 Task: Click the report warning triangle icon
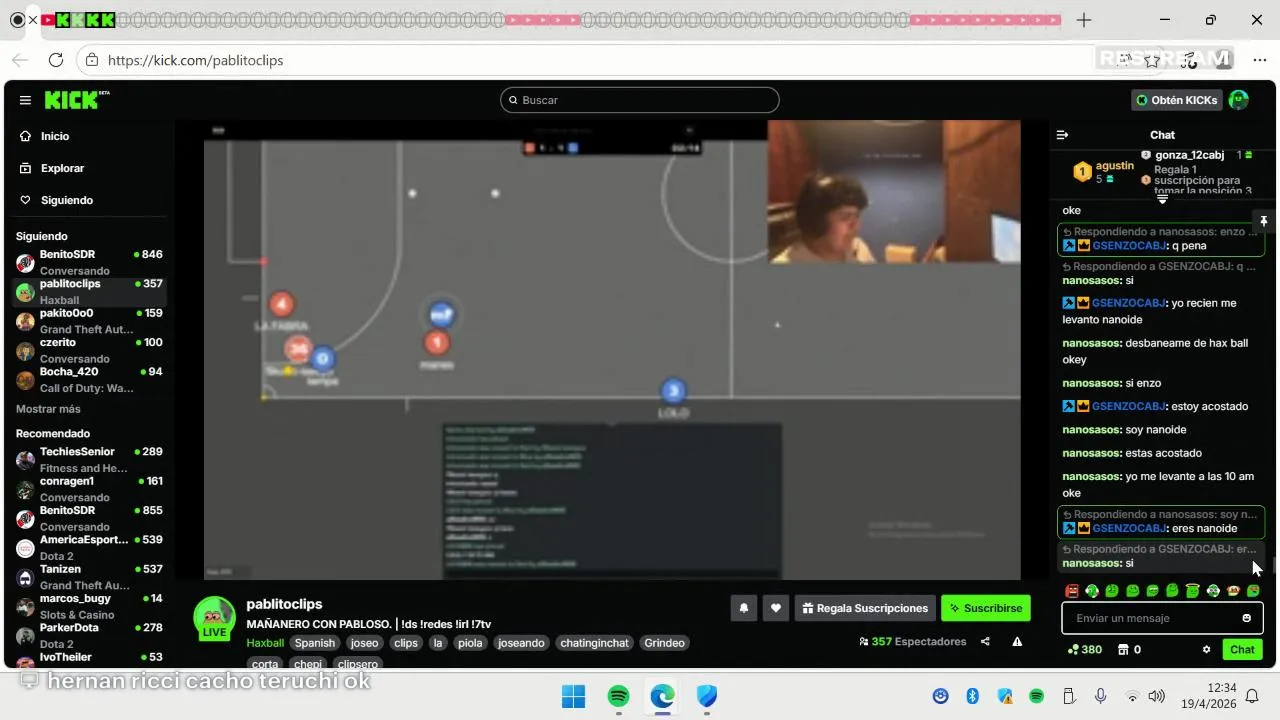point(1017,642)
